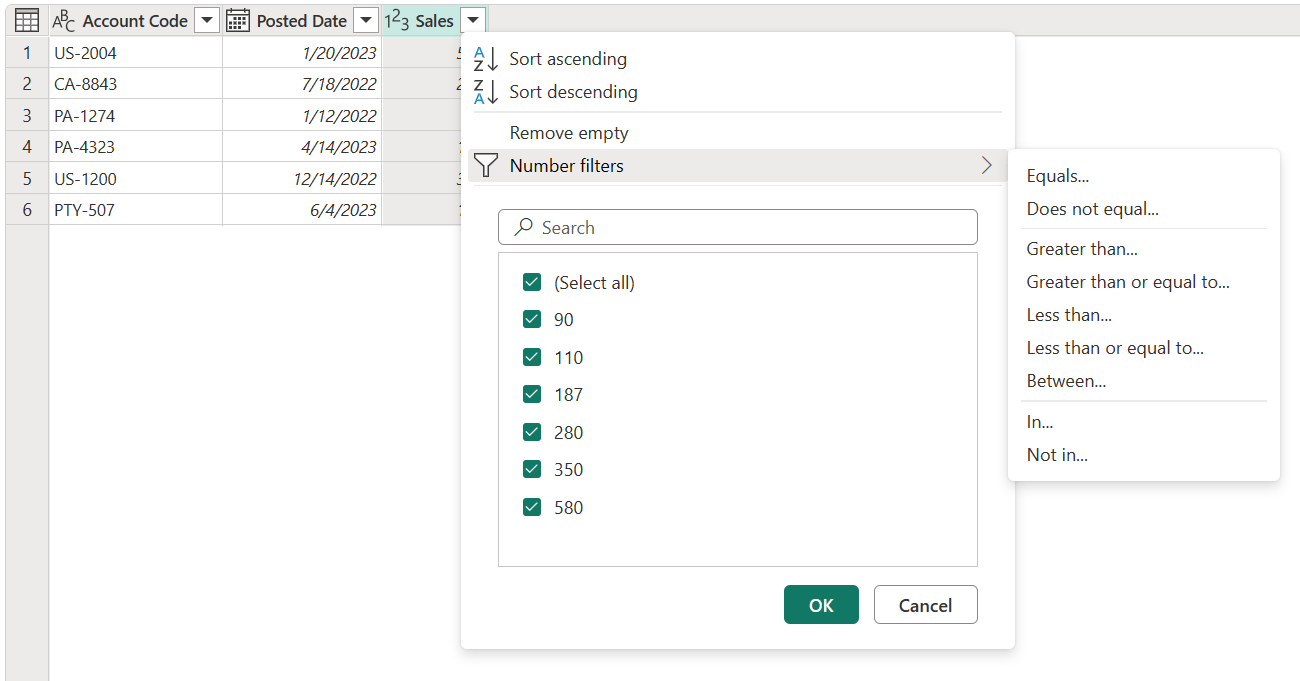Click the Remove empty option
Screen dimensions: 1300x681
point(568,132)
